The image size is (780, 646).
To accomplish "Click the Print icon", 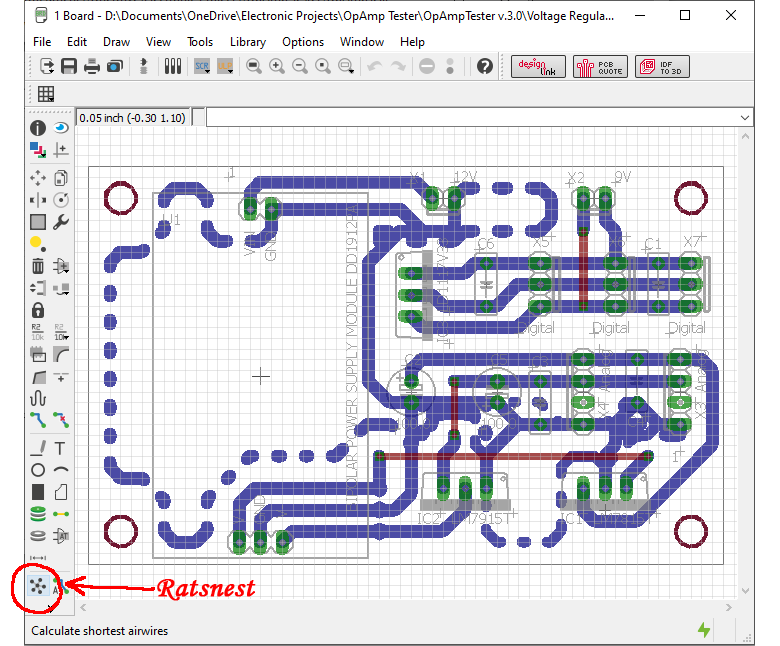I will coord(92,66).
